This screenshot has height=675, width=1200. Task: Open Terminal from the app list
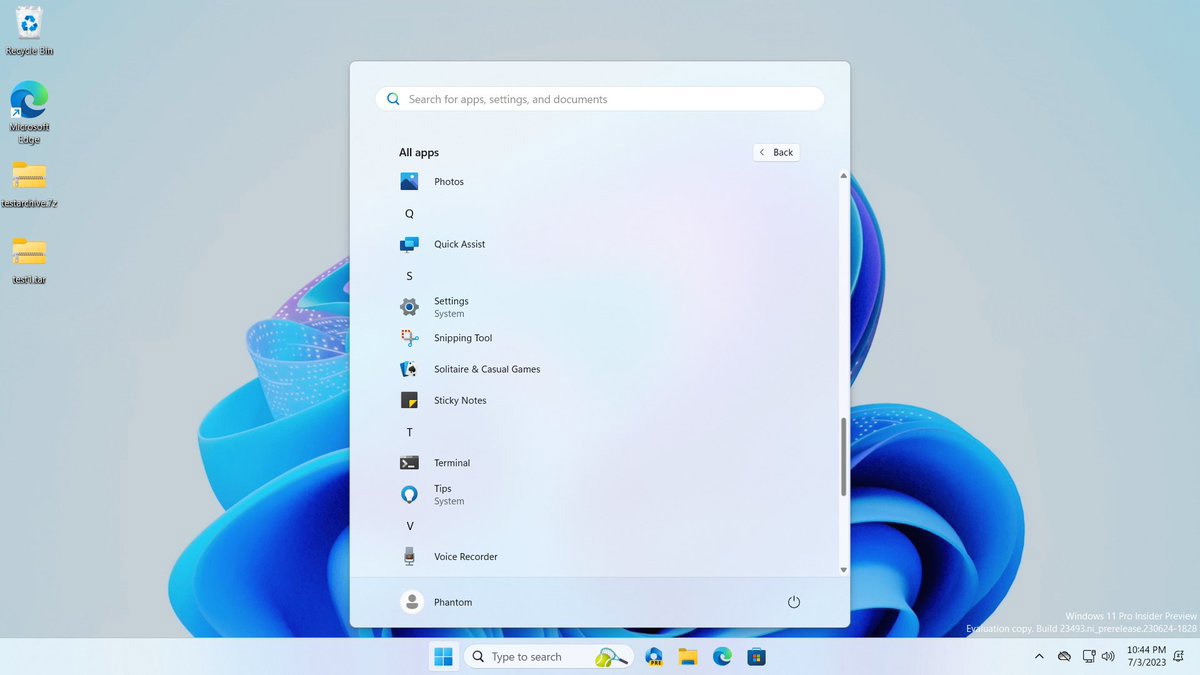pos(452,462)
